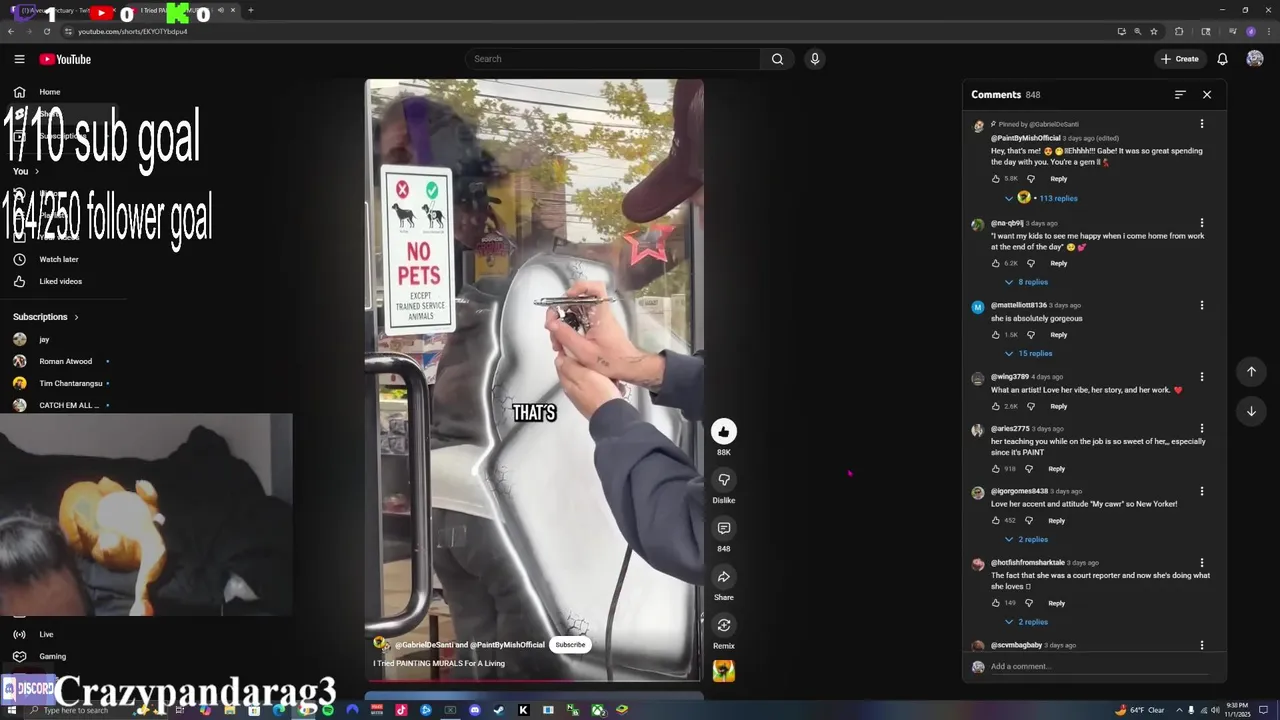Screen dimensions: 1280x720
Task: Like na-qb9lj's comment
Action: 995,264
